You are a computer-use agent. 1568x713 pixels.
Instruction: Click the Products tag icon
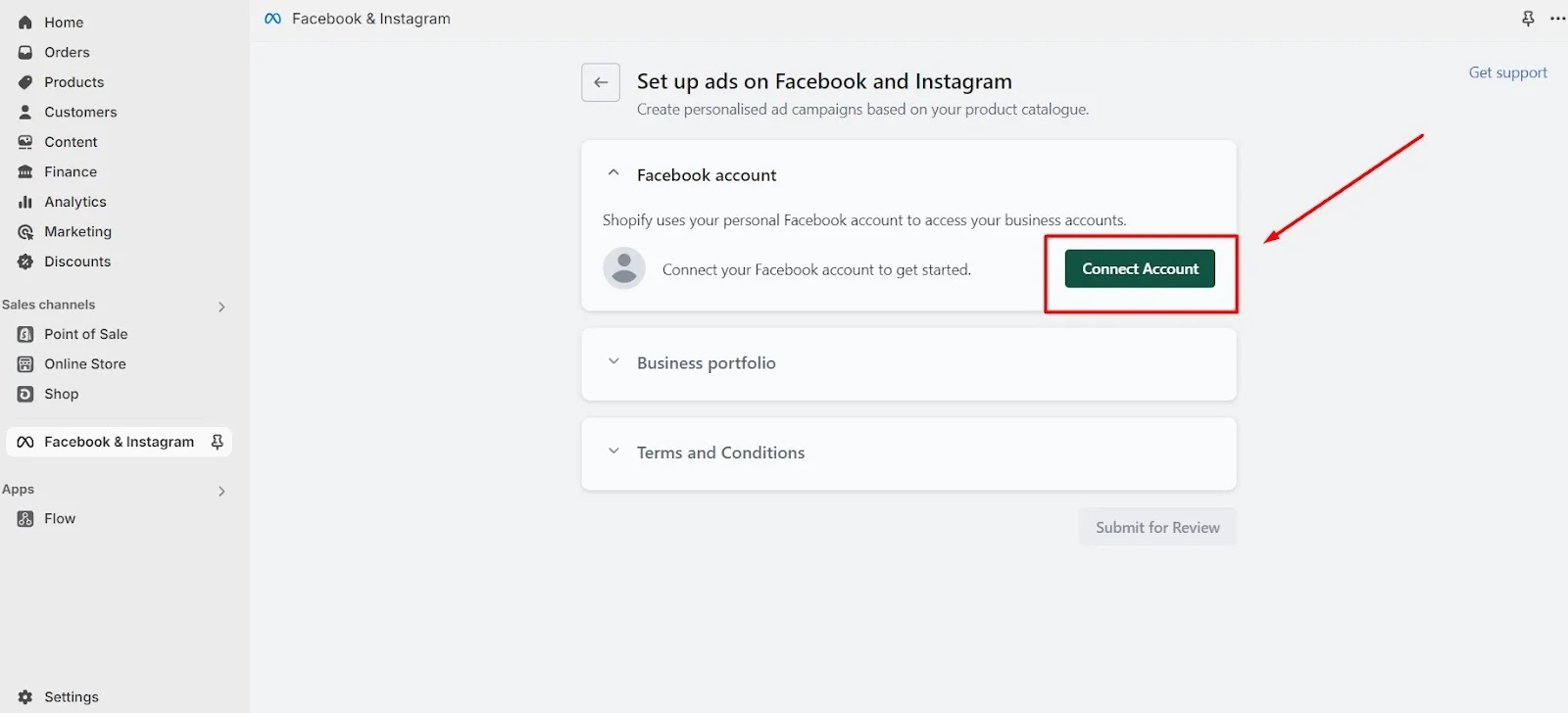(x=25, y=82)
